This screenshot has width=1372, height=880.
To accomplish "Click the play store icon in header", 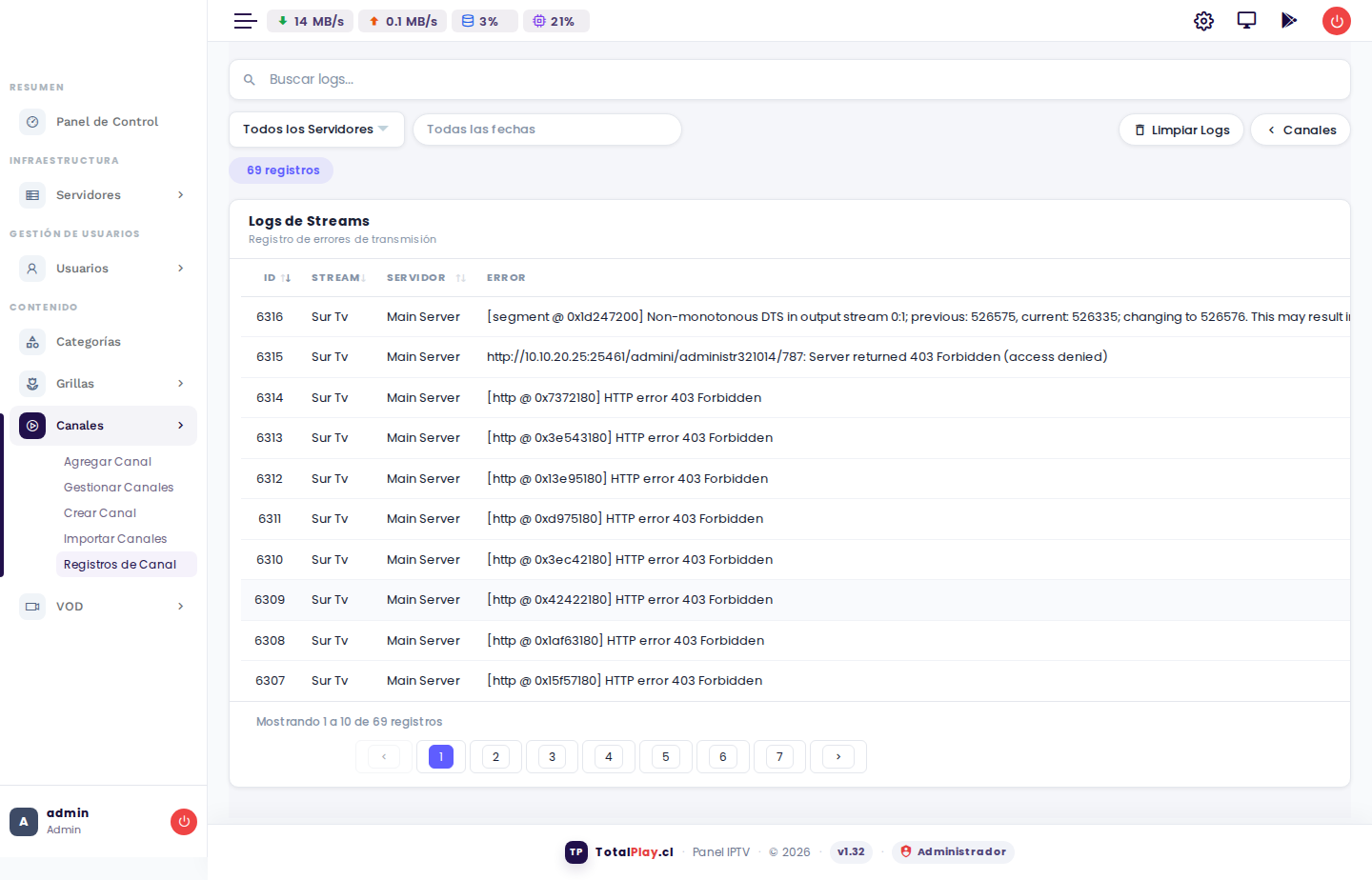I will click(x=1289, y=20).
